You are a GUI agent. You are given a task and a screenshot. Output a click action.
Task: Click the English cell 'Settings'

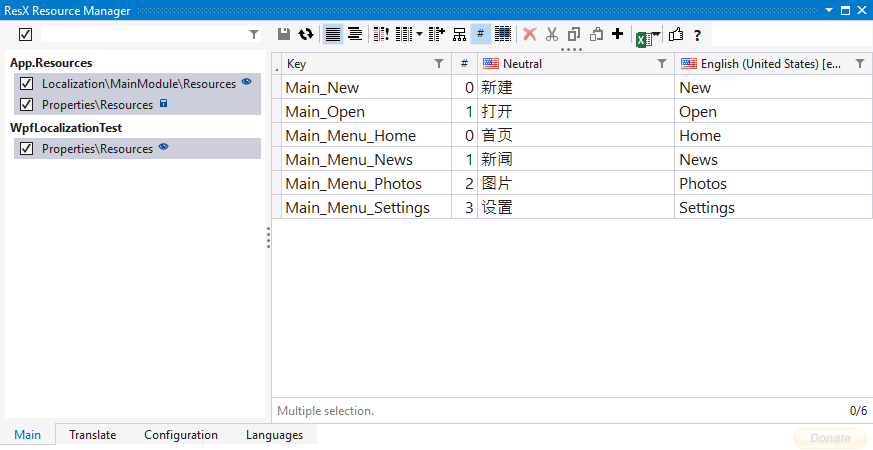(773, 207)
